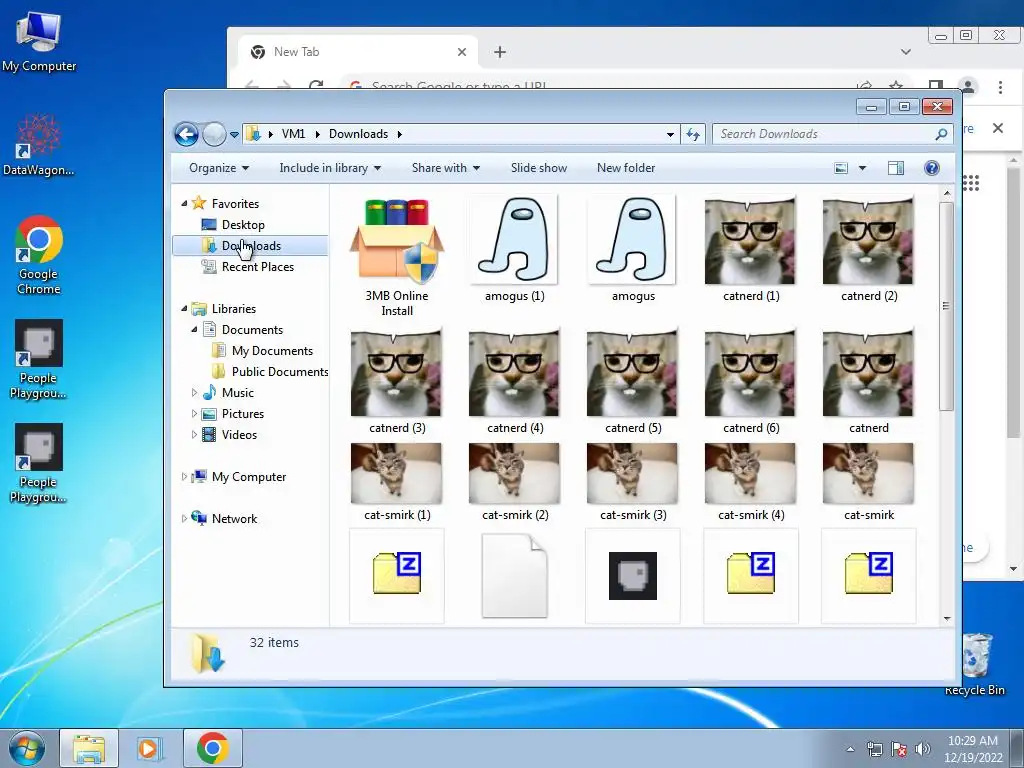
Task: Click the Forward arrow in Explorer
Action: [x=214, y=135]
